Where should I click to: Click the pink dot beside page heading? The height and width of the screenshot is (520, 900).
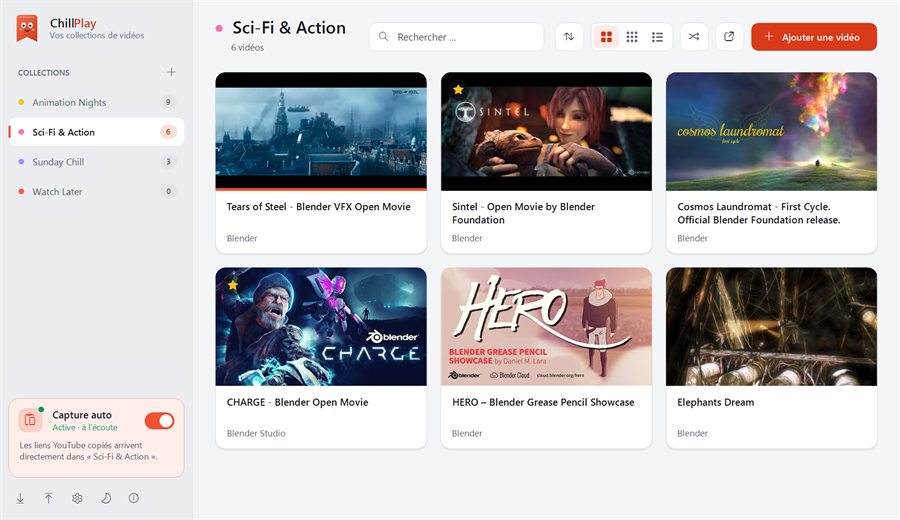[219, 28]
